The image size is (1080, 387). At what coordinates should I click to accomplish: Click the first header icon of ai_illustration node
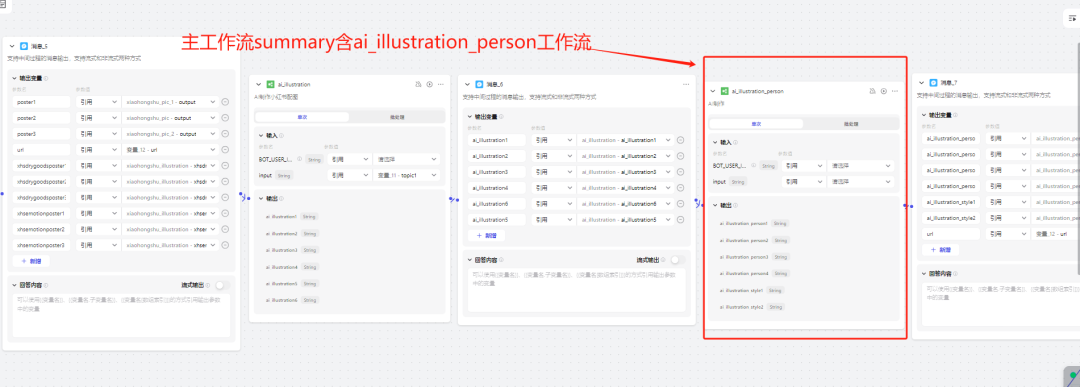418,84
